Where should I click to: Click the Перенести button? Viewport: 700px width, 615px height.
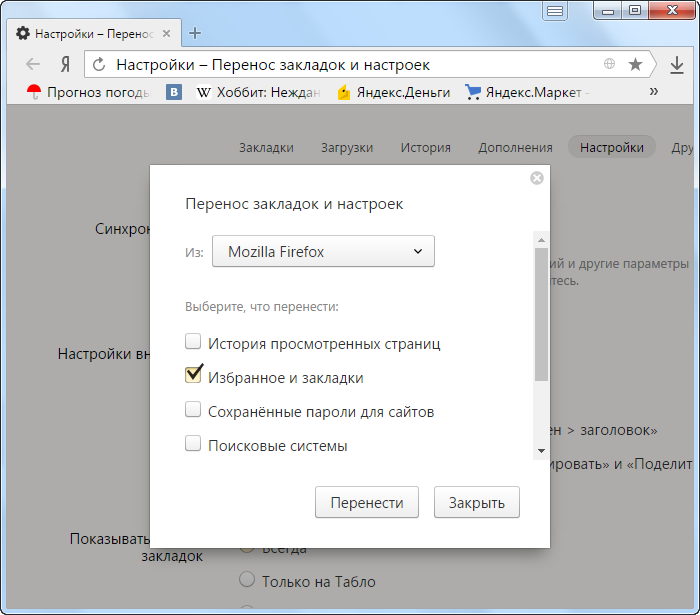[x=367, y=502]
